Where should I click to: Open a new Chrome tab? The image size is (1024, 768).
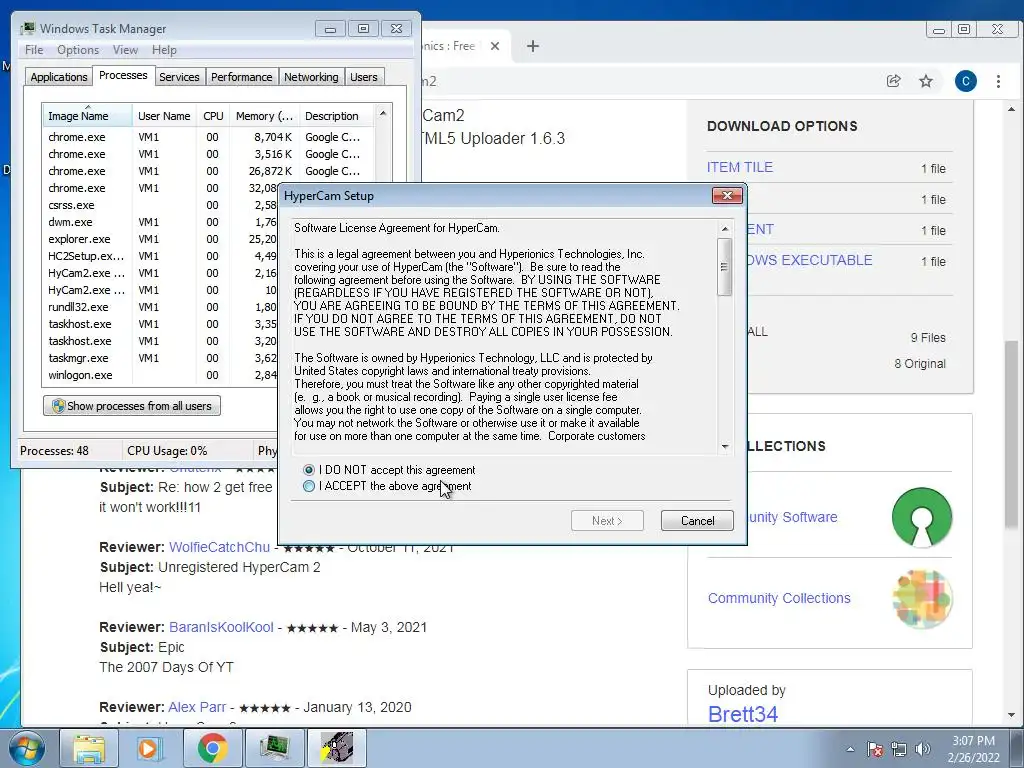click(533, 46)
